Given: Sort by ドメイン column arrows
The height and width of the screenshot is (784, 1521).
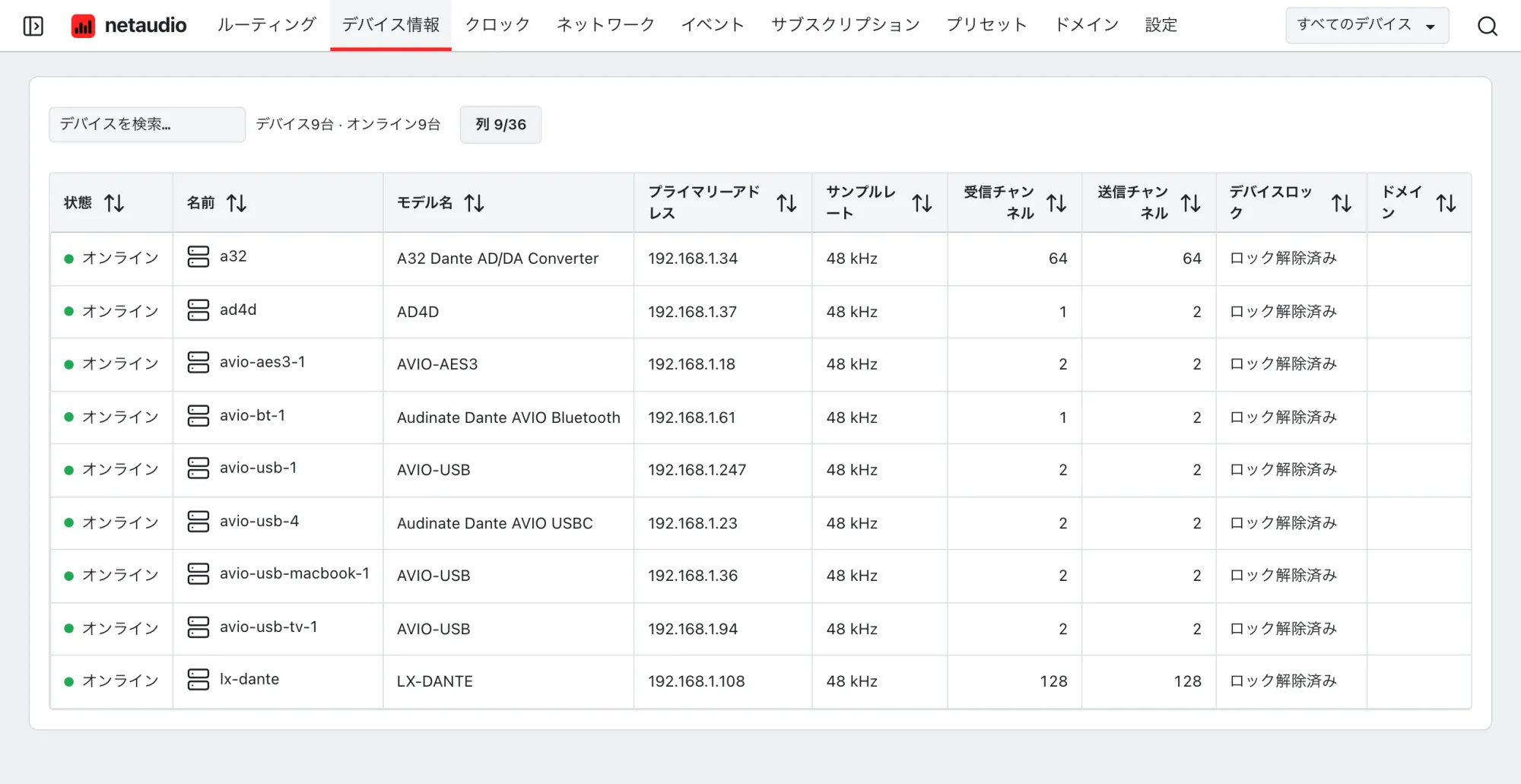Looking at the screenshot, I should pyautogui.click(x=1446, y=203).
